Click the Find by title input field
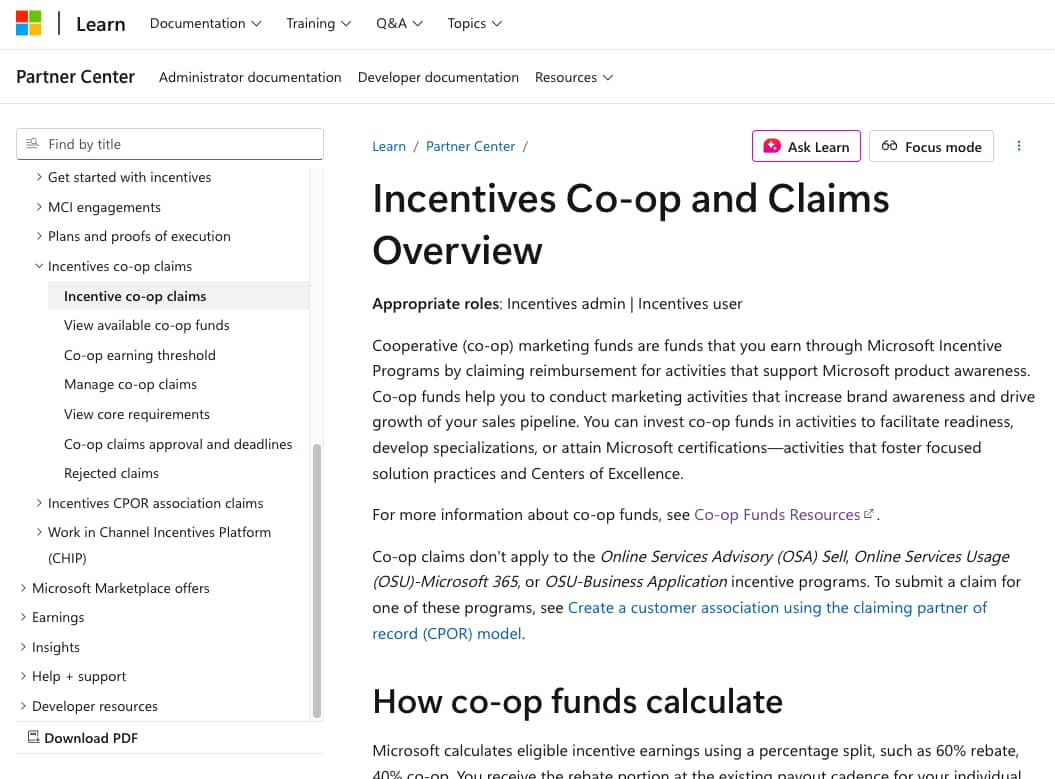1055x779 pixels. click(180, 144)
